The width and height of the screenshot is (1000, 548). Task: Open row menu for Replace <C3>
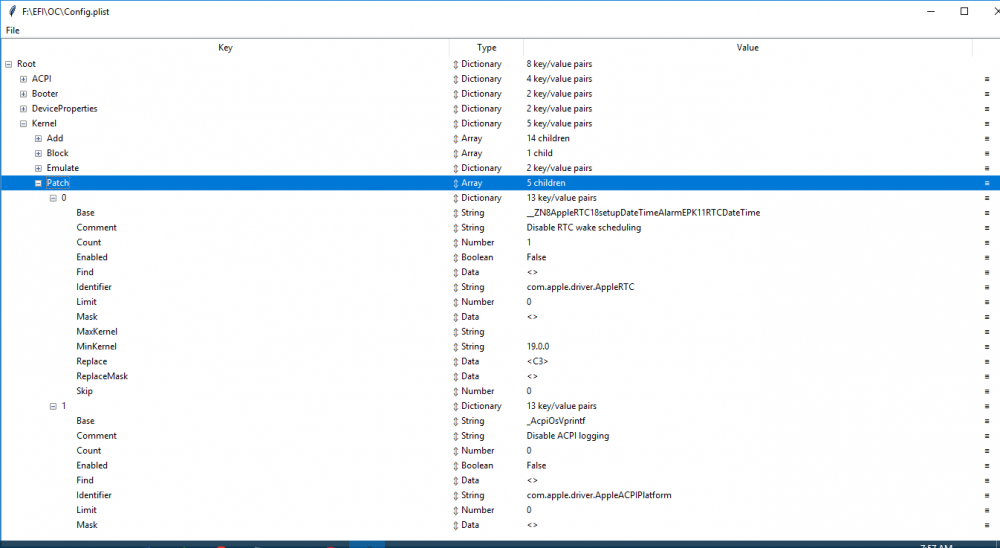(x=987, y=362)
